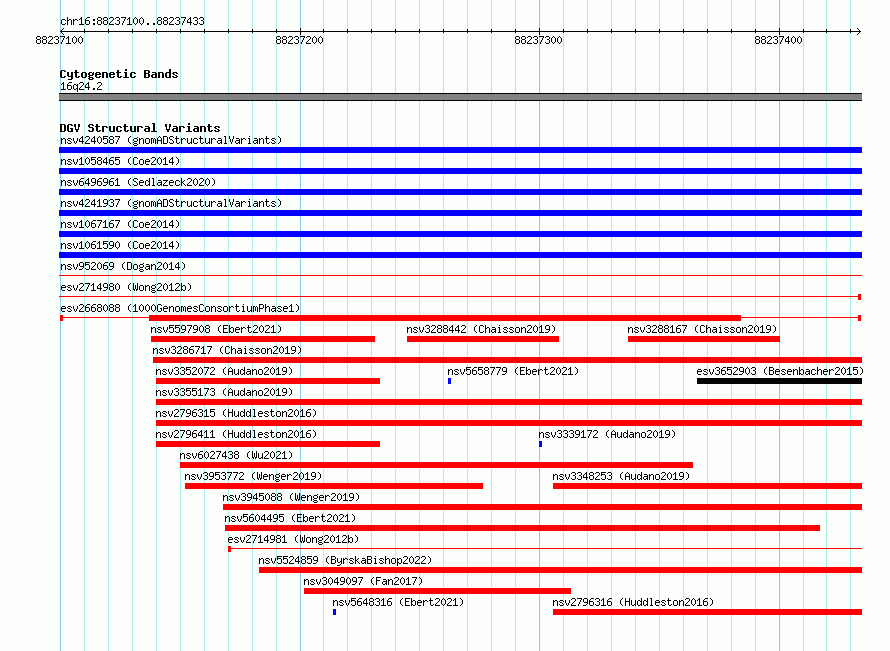
Task: Open nsv6027438 (Wu2021) variant
Action: pyautogui.click(x=236, y=455)
